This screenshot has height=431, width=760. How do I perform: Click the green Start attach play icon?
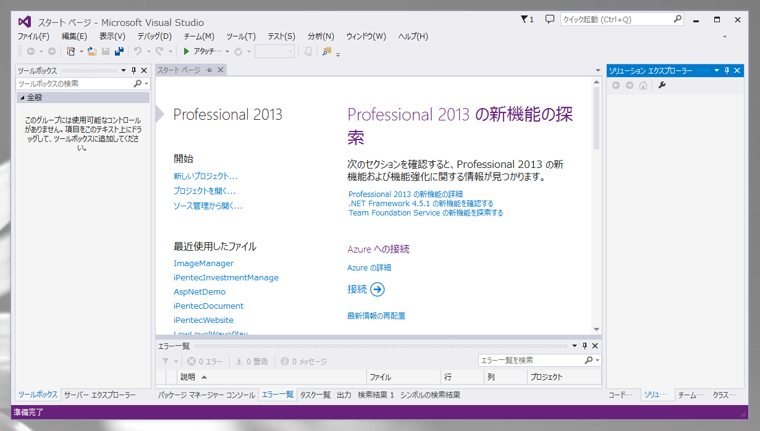pos(186,51)
